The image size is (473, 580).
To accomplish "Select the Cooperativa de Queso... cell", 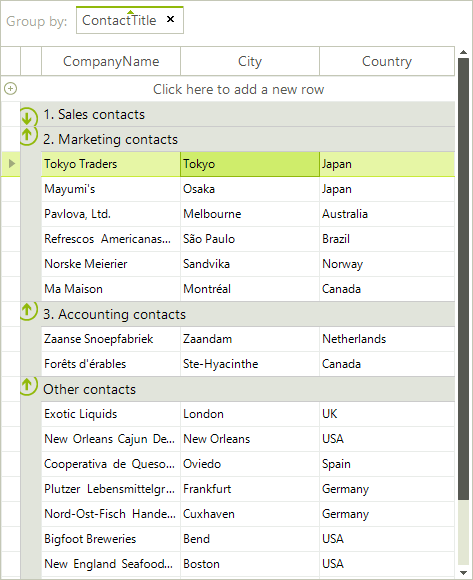I will 111,464.
